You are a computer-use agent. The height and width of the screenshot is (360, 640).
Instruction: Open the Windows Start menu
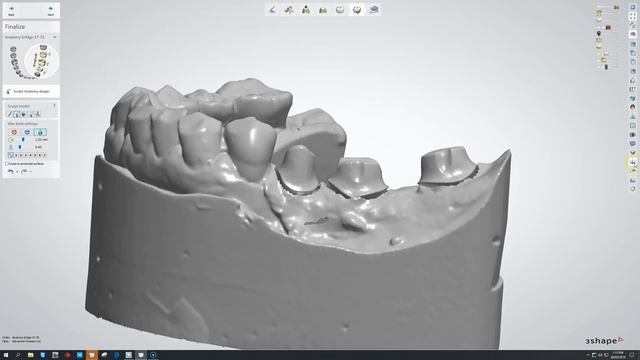(x=6, y=355)
